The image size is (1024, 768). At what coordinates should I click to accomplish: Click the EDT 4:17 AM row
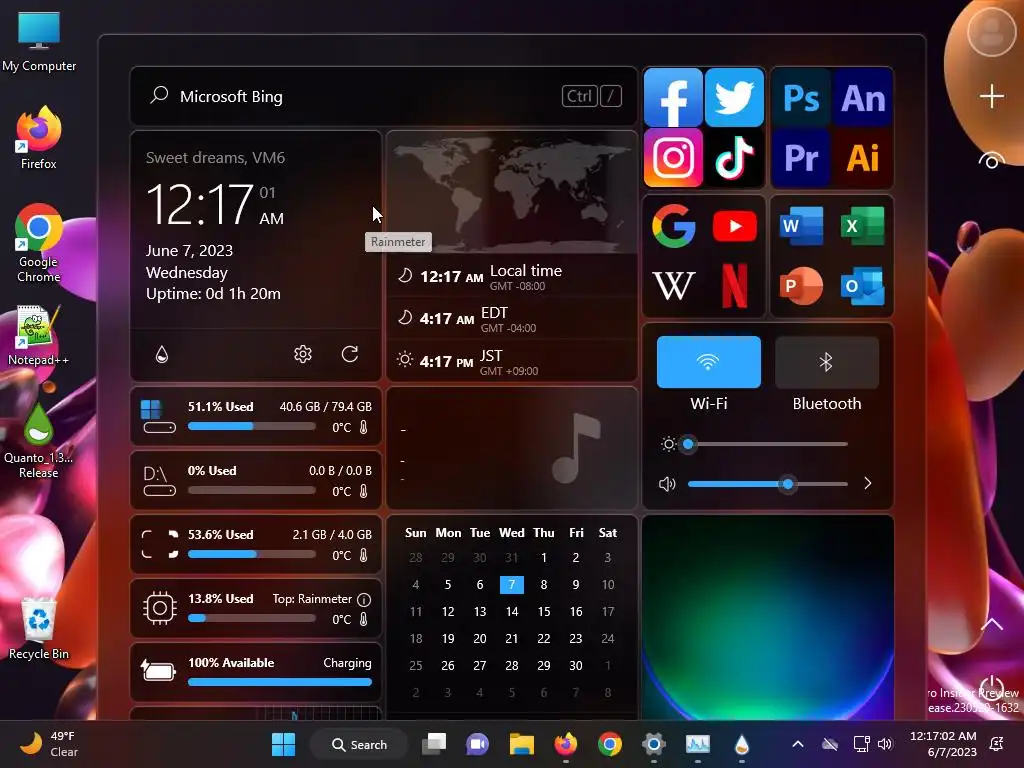[512, 319]
